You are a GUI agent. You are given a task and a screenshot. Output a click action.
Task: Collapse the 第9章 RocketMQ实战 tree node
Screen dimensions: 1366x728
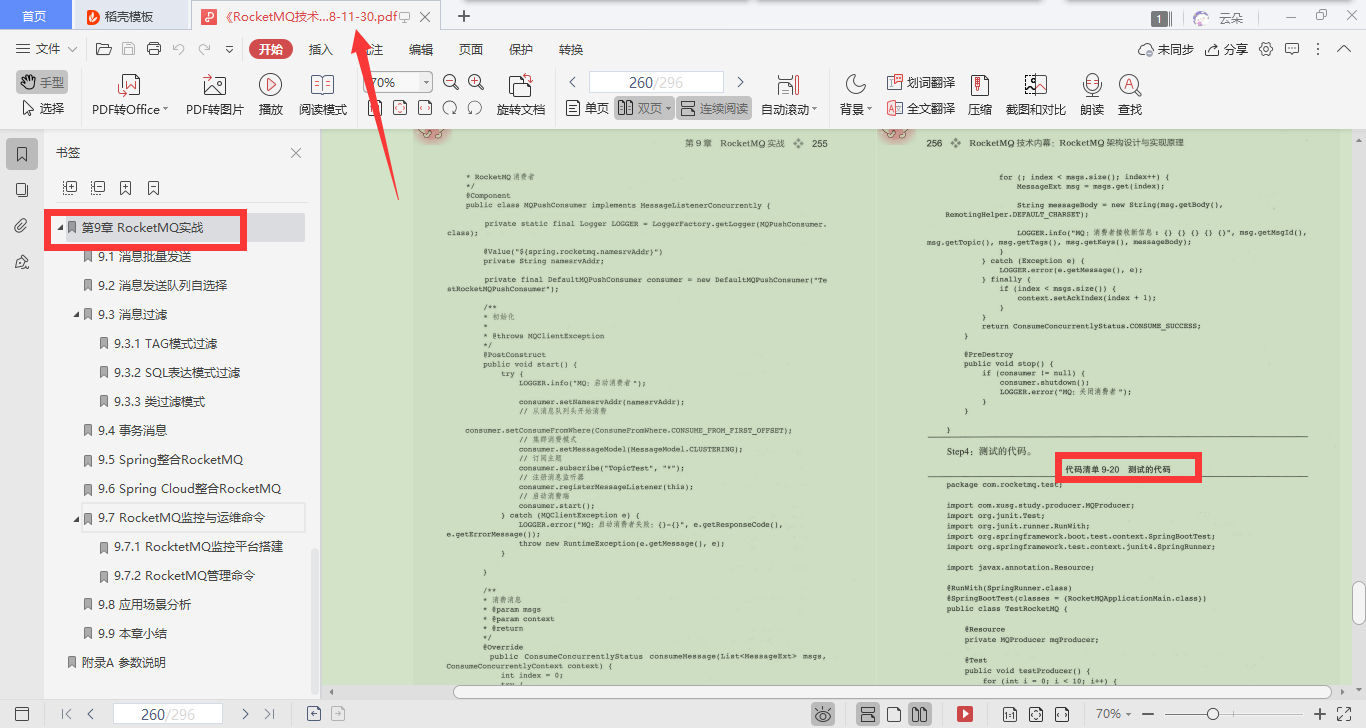60,228
